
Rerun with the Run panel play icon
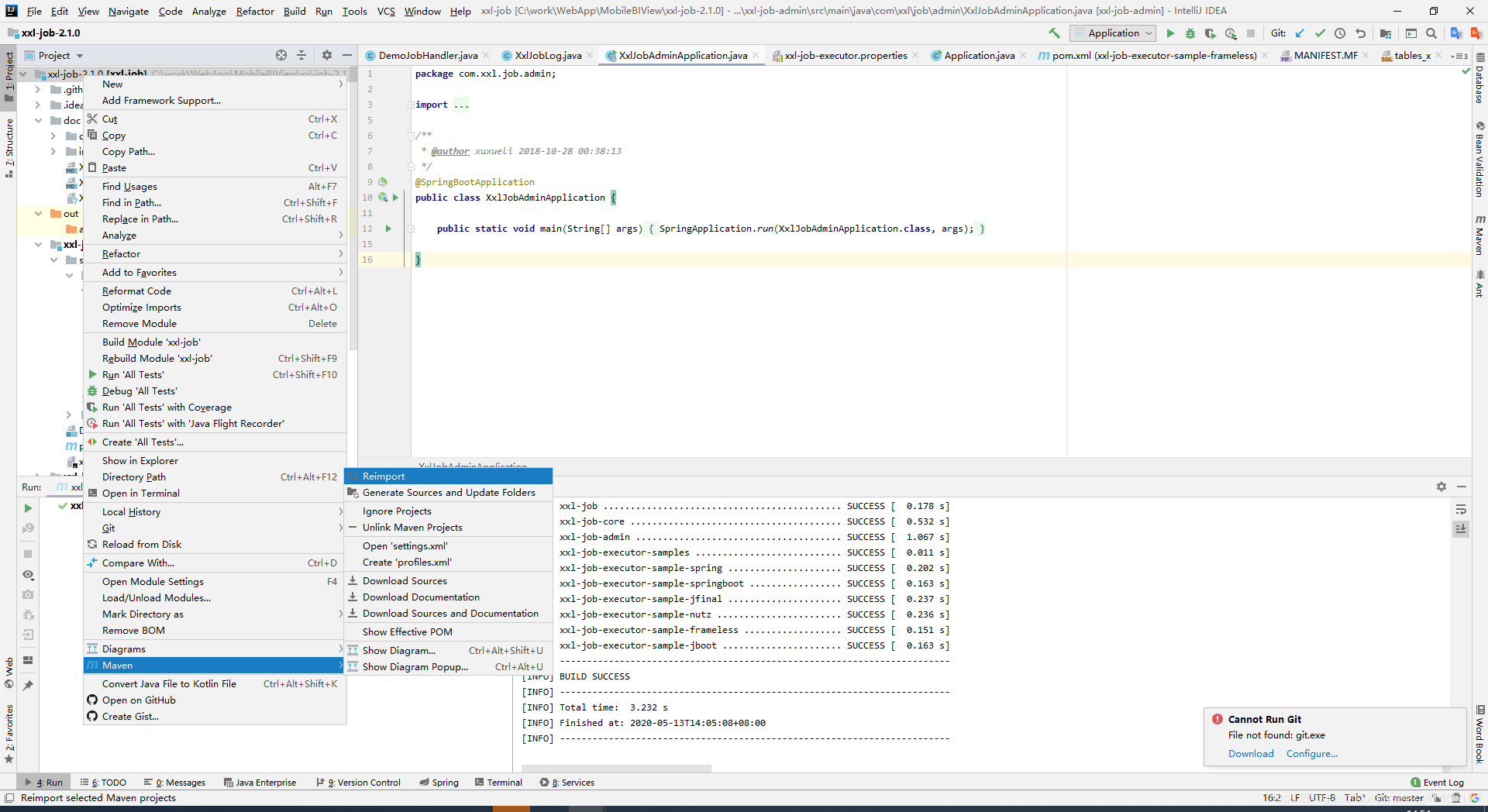pos(28,508)
